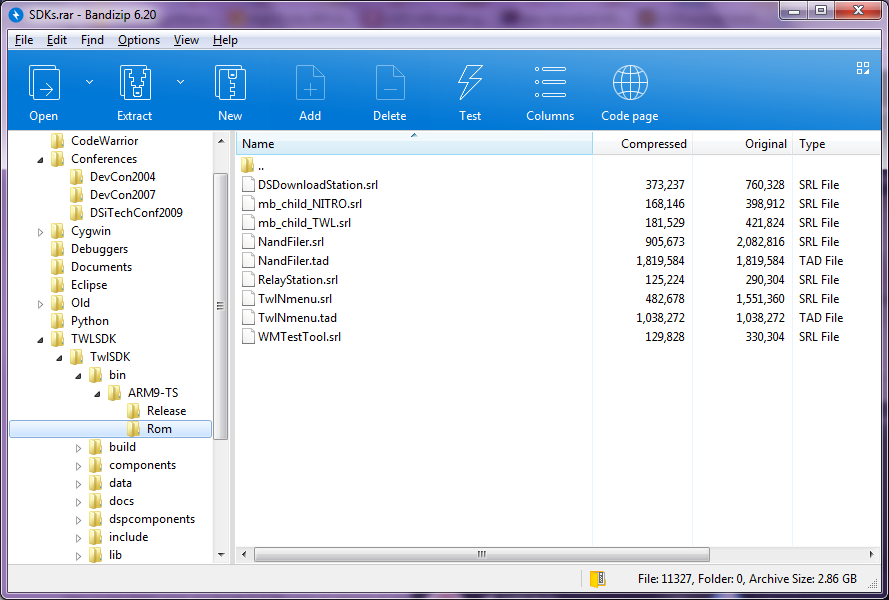Viewport: 889px width, 600px height.
Task: Expand the dspcomponents folder node
Action: point(78,520)
